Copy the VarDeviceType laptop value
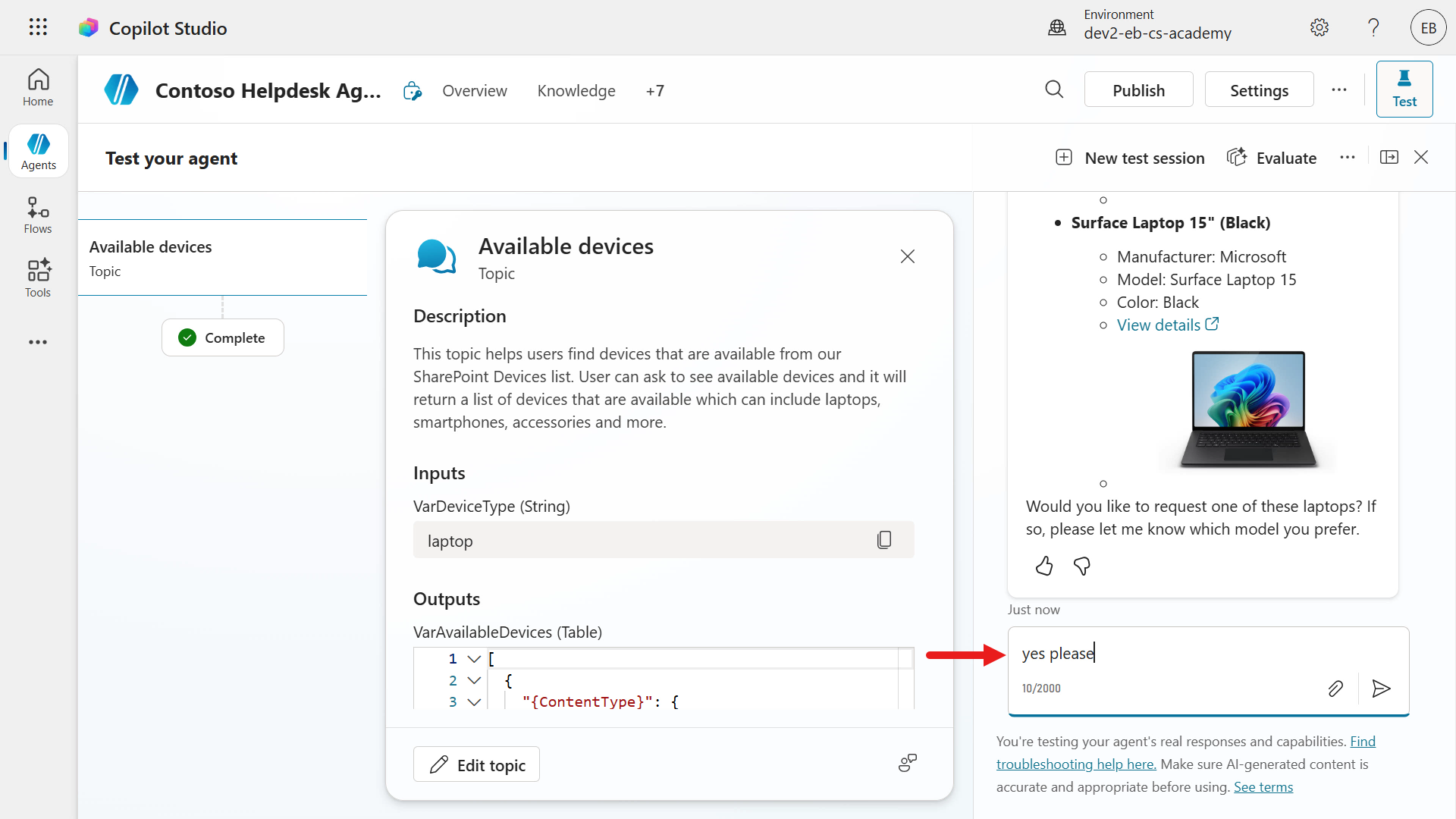This screenshot has height=819, width=1456. (x=884, y=540)
